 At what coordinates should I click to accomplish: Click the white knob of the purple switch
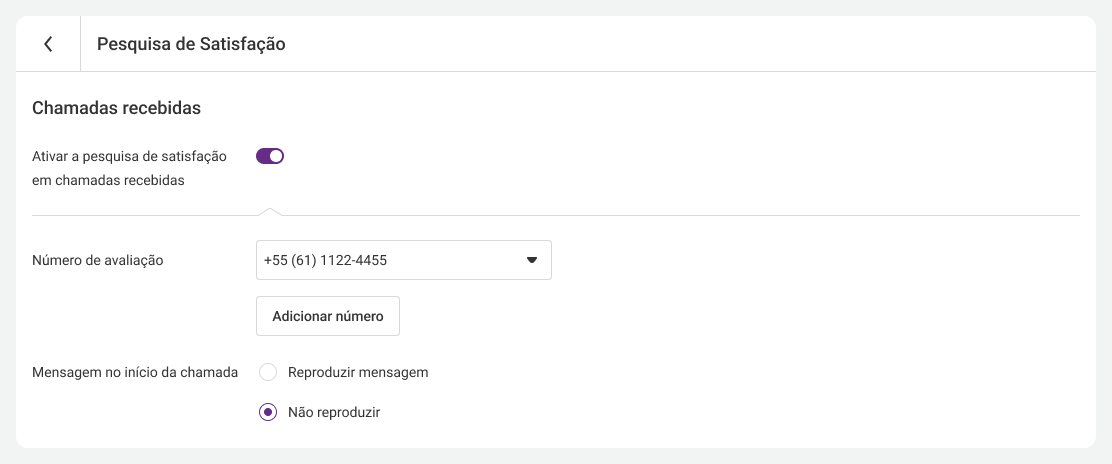pos(277,156)
